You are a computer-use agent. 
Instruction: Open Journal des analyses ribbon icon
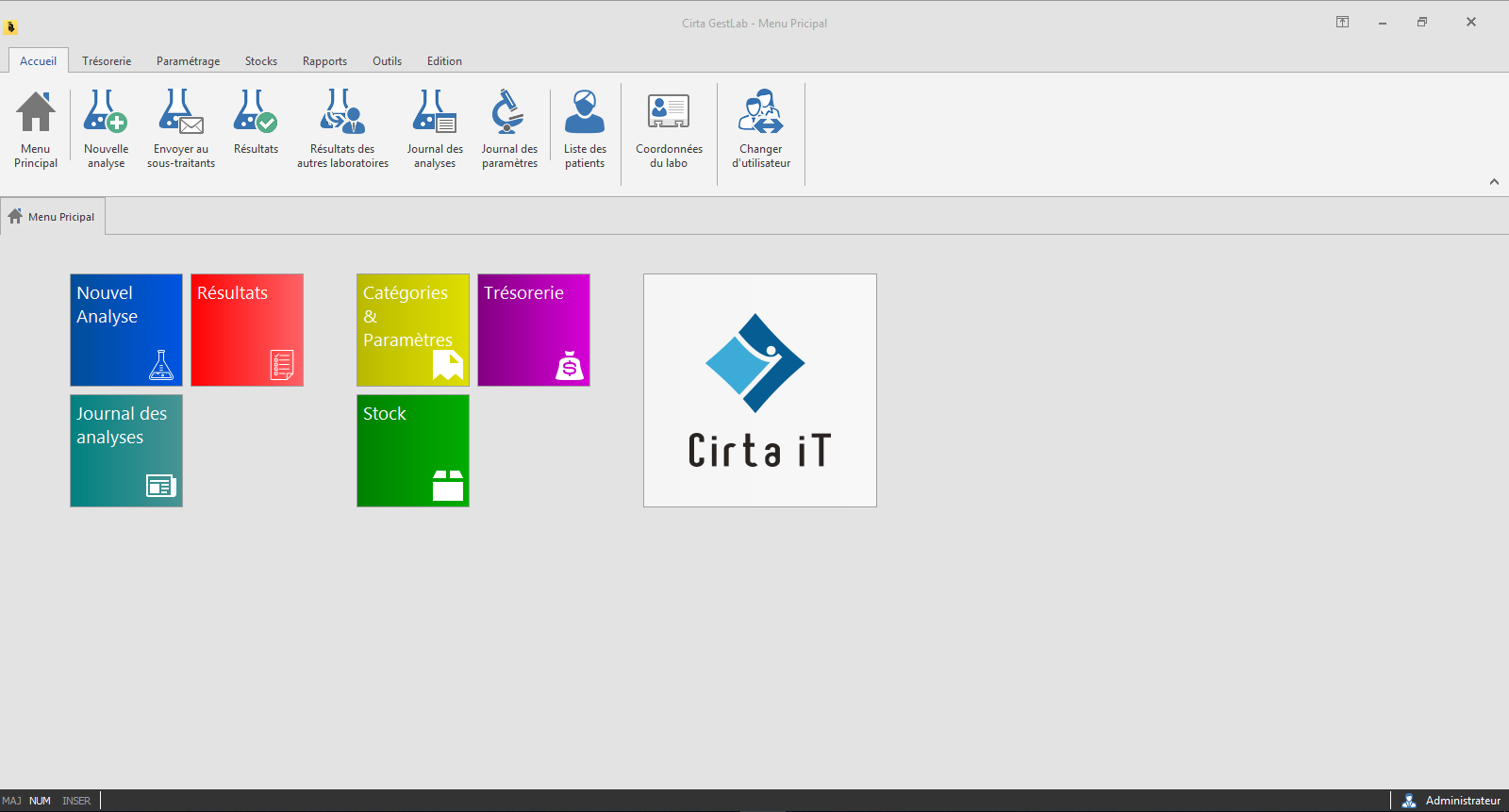(435, 129)
